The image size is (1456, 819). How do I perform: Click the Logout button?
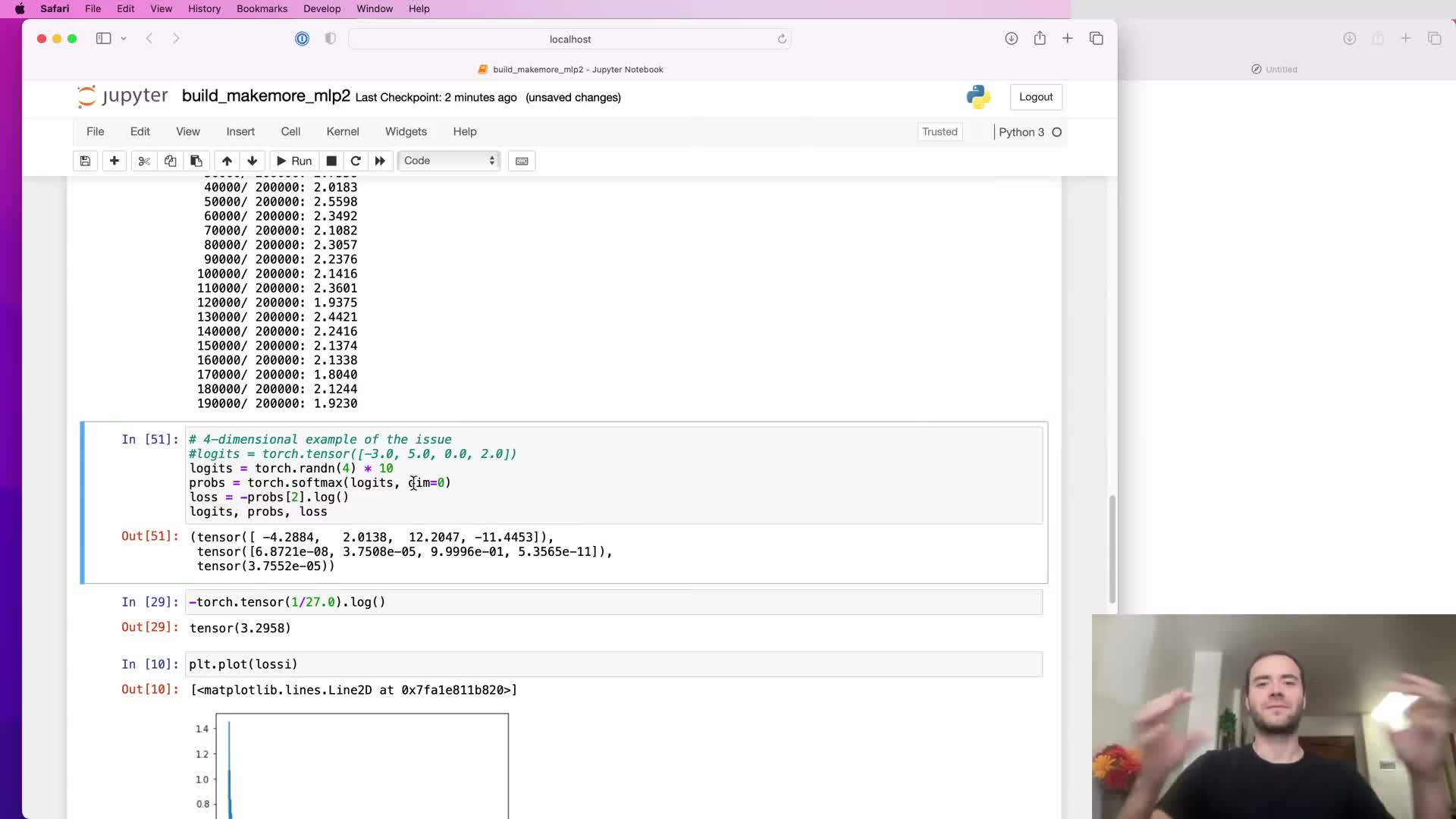[1035, 97]
